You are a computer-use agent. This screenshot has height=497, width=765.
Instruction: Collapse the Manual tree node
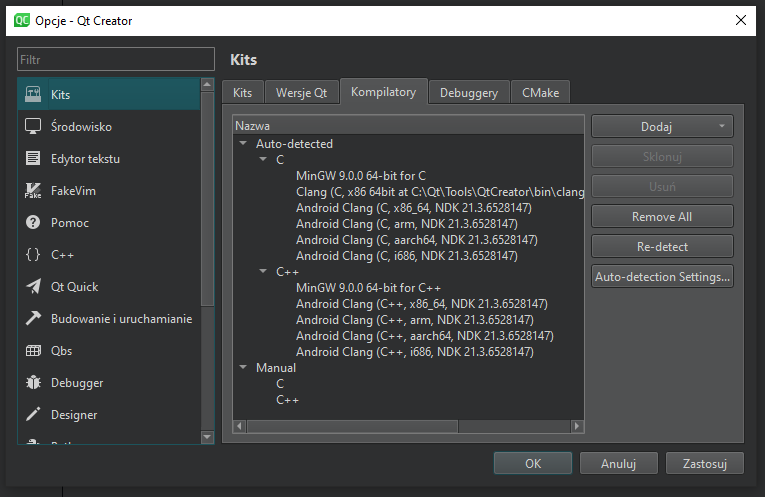tap(243, 367)
